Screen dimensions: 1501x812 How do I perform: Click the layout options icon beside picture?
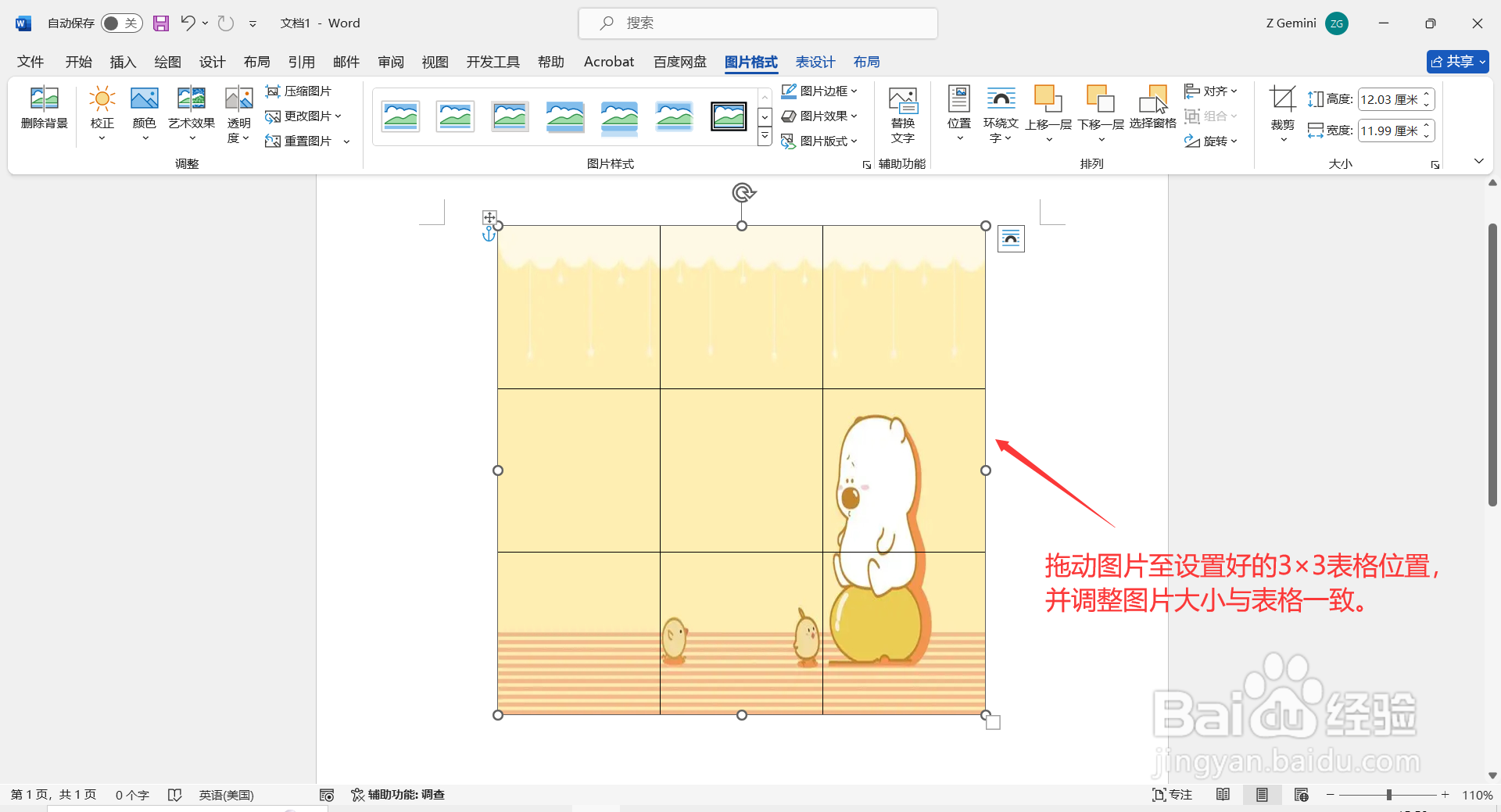1011,239
